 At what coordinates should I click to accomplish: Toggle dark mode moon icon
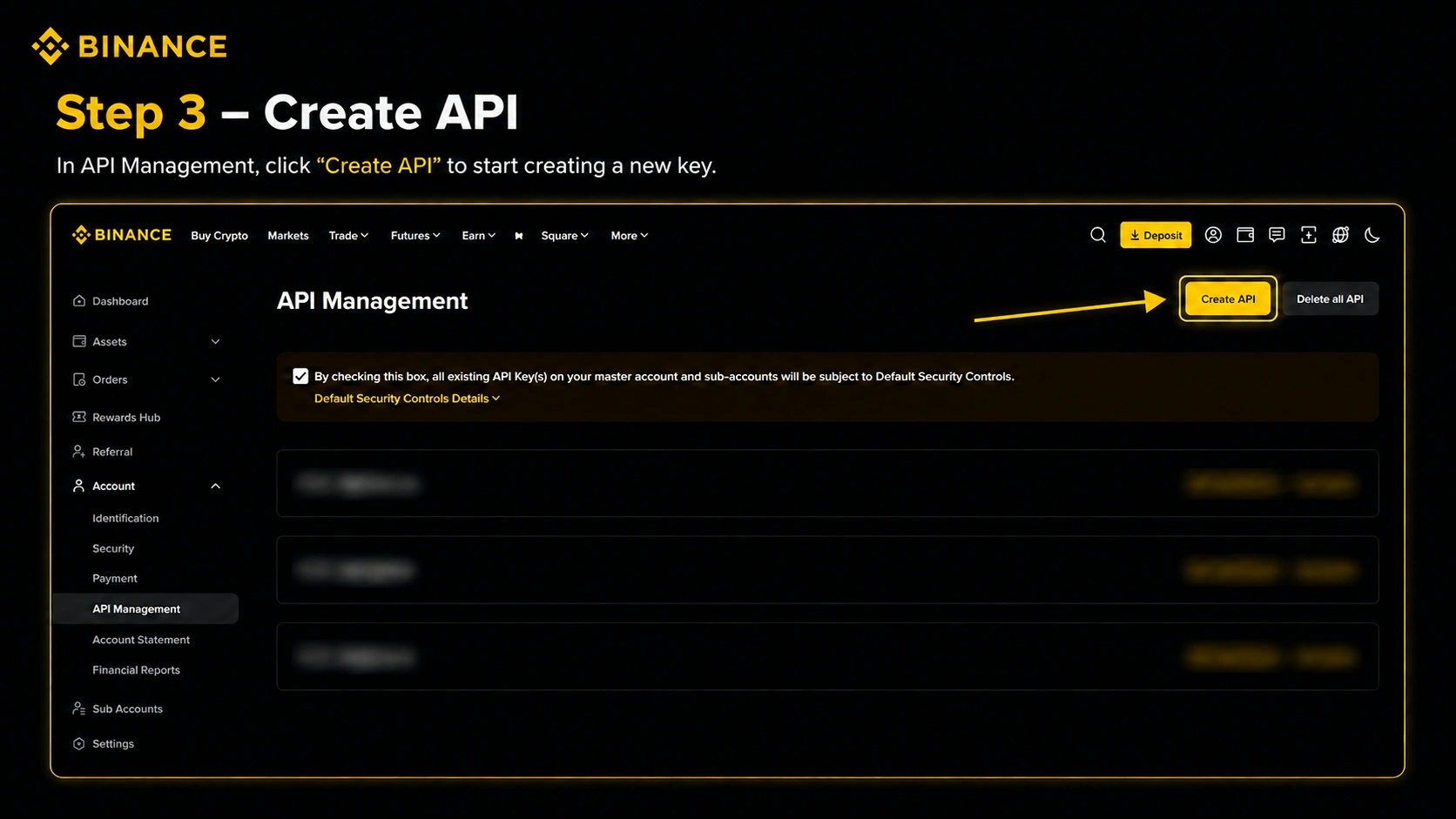[1372, 235]
